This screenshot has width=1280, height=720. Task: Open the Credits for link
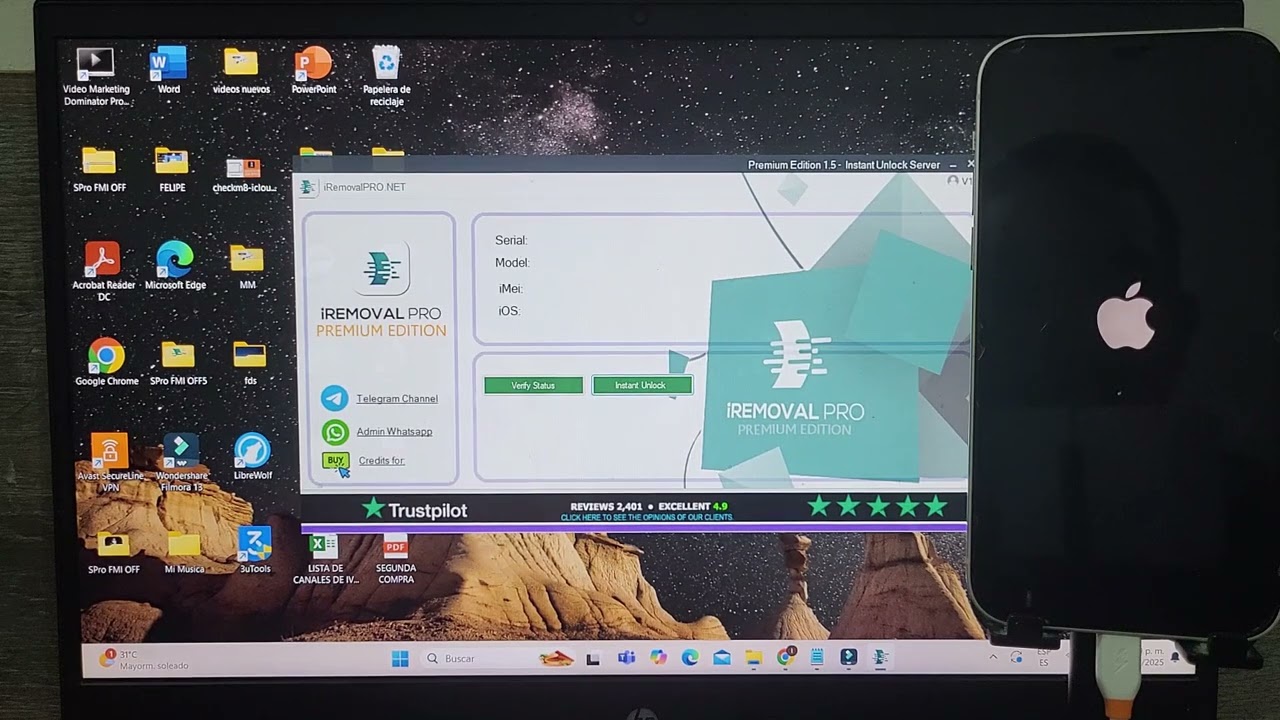click(x=381, y=461)
